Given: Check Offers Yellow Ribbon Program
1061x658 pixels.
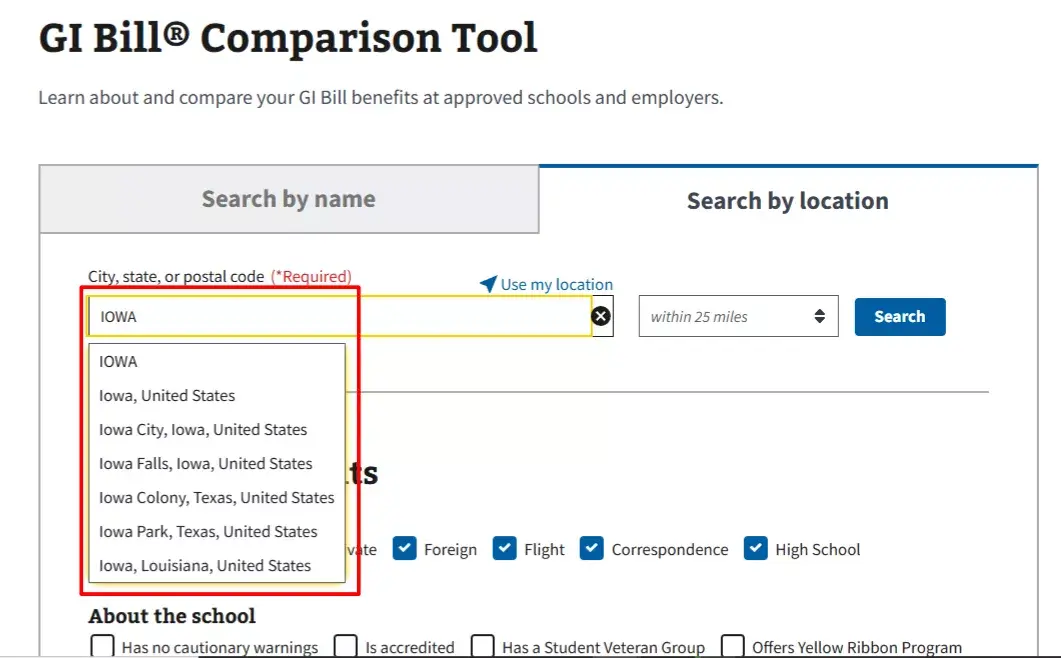Looking at the screenshot, I should [732, 645].
